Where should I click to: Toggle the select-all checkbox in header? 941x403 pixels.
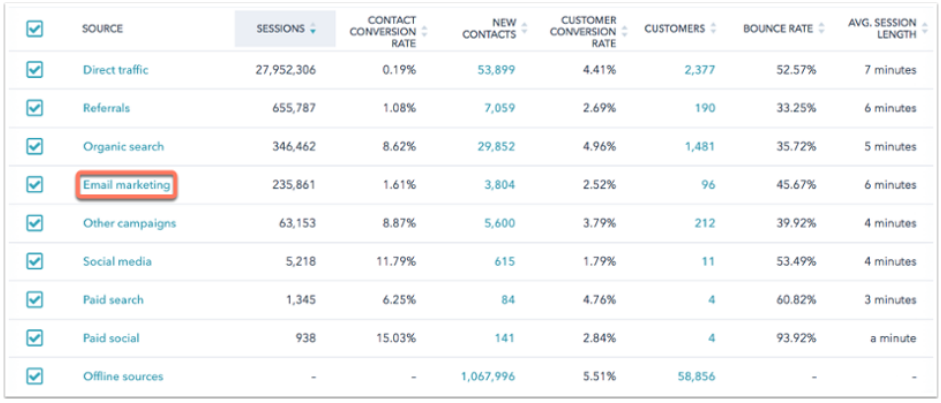pos(35,29)
